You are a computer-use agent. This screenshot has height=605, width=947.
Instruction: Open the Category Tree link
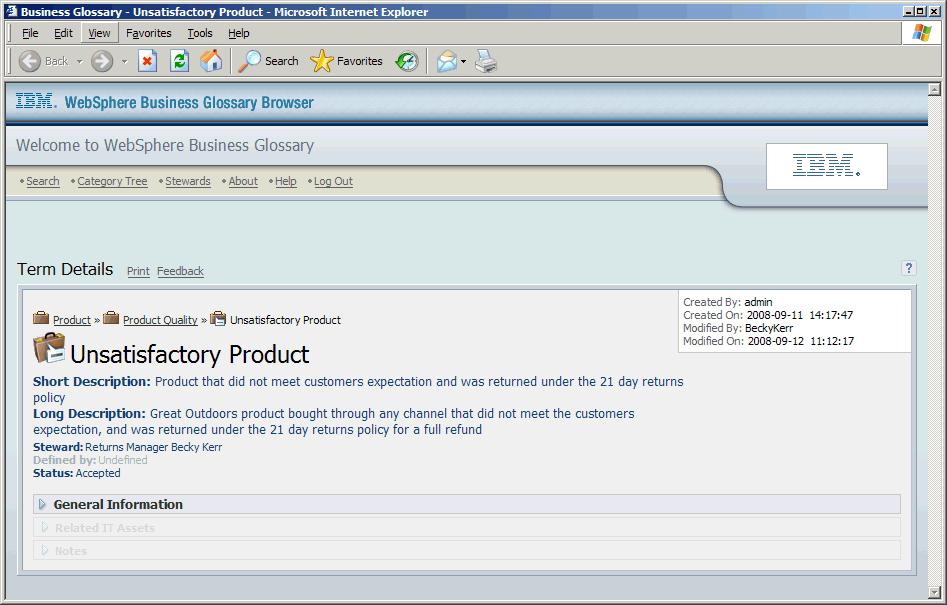point(112,181)
